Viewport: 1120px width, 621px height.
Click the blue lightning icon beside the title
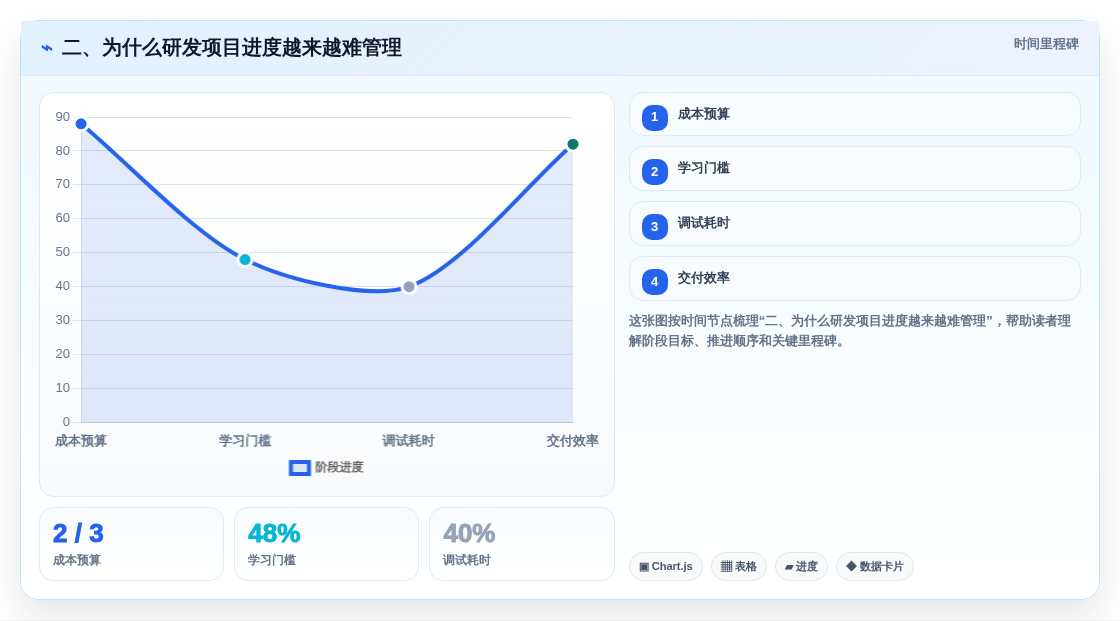tap(47, 48)
